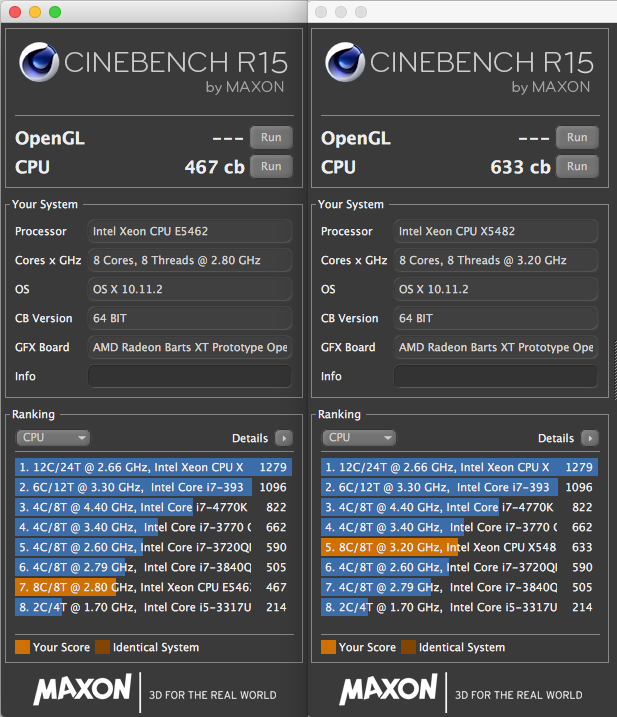This screenshot has width=617, height=717.
Task: Open the CPU ranking dropdown in left window
Action: click(x=53, y=438)
